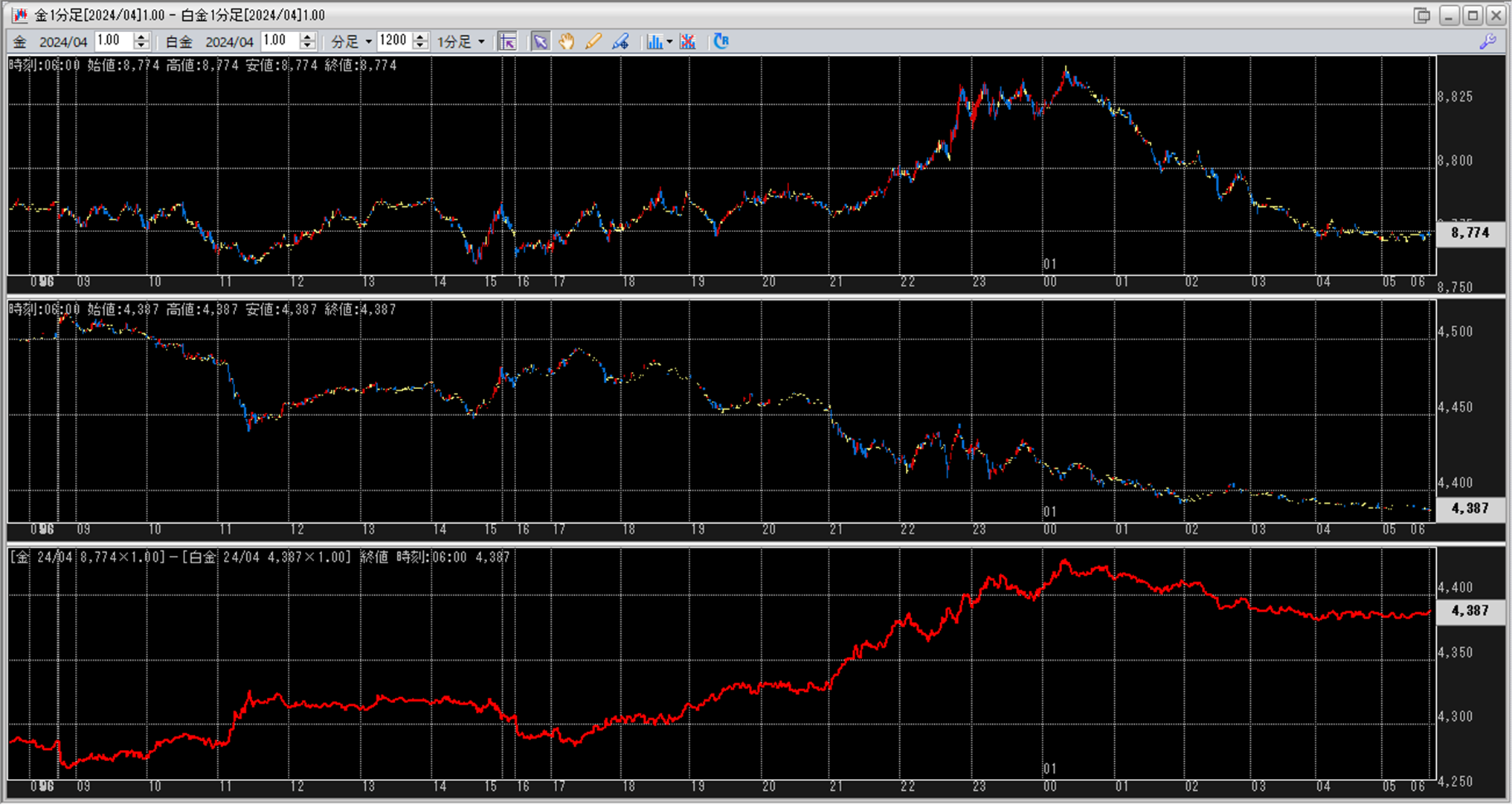The width and height of the screenshot is (1512, 805).
Task: Click the 金 commodity label button
Action: (x=20, y=42)
